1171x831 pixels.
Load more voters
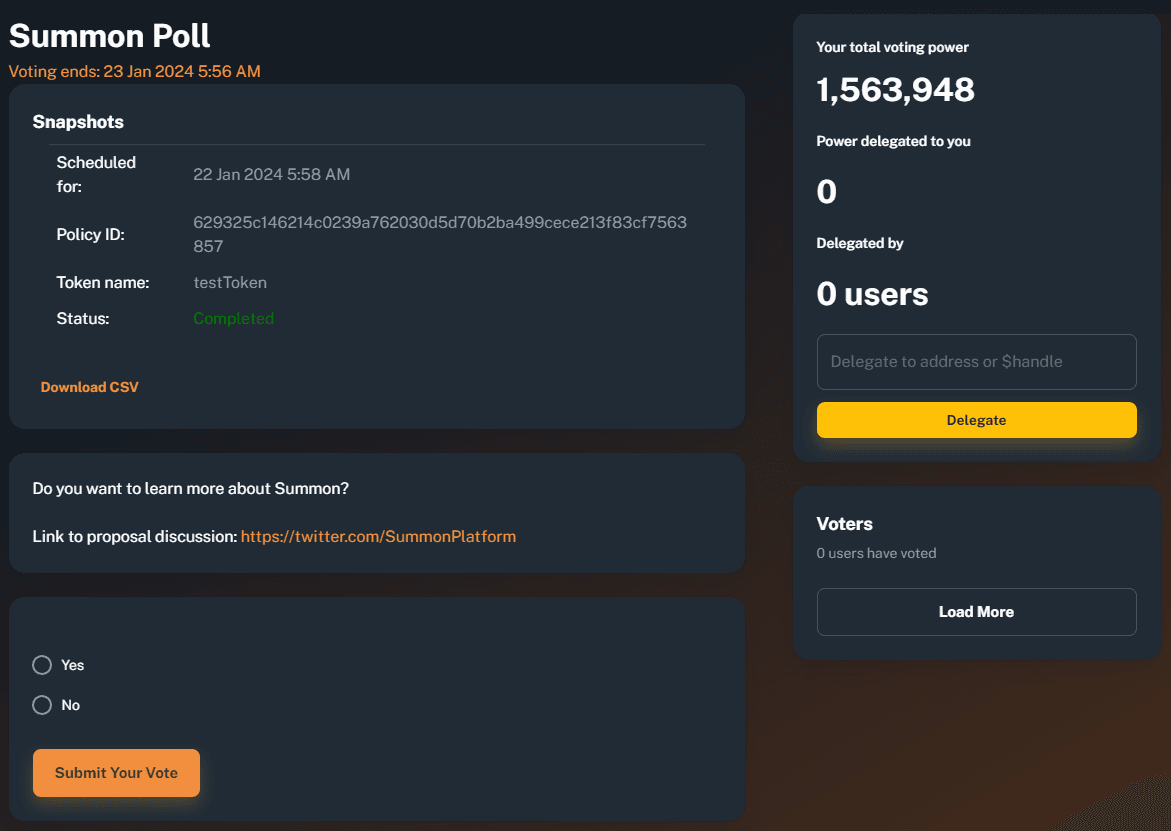pos(976,611)
